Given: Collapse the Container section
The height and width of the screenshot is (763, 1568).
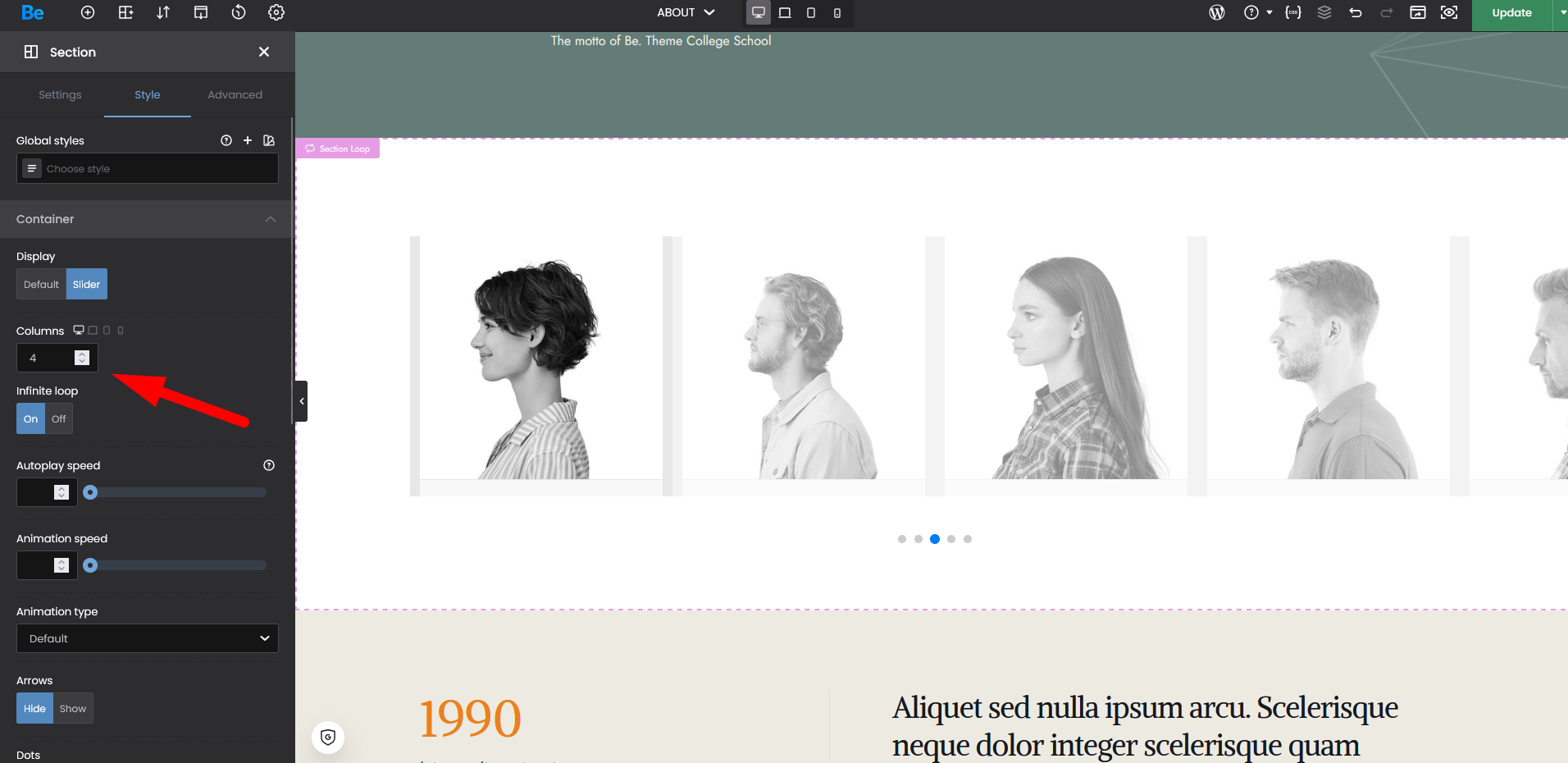Looking at the screenshot, I should click(x=271, y=219).
